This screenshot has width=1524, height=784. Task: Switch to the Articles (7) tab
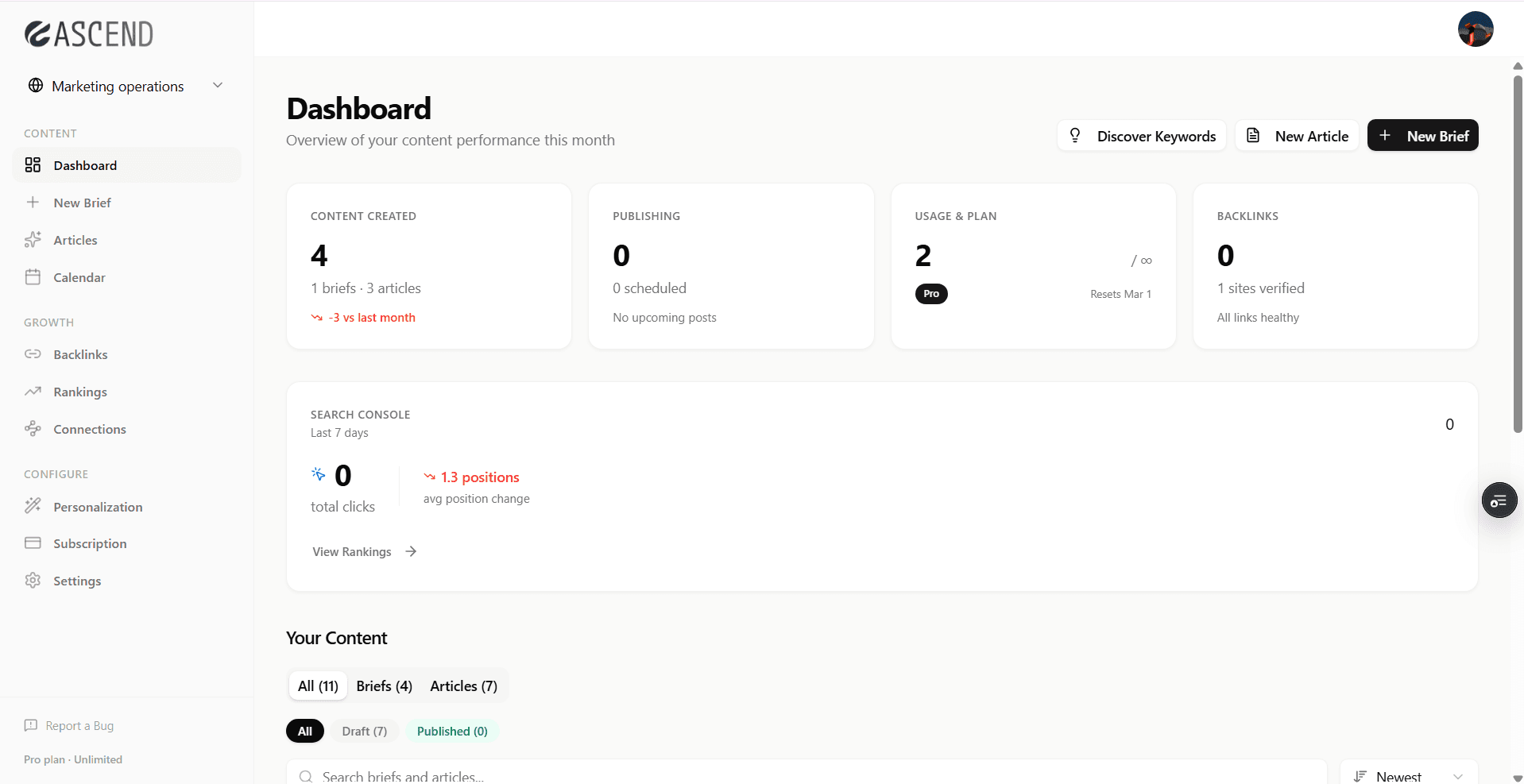point(463,686)
